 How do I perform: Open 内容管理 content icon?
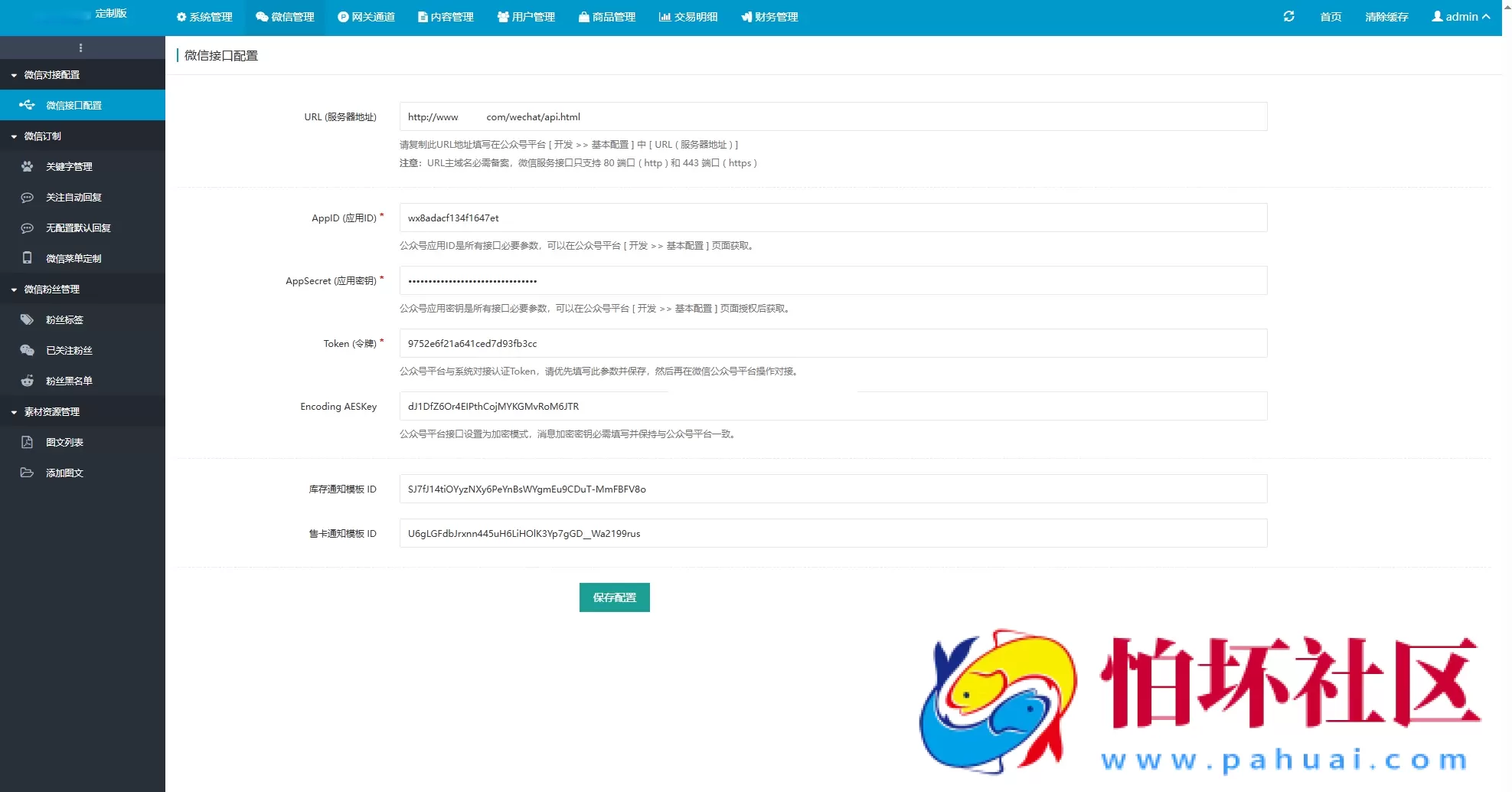(422, 16)
